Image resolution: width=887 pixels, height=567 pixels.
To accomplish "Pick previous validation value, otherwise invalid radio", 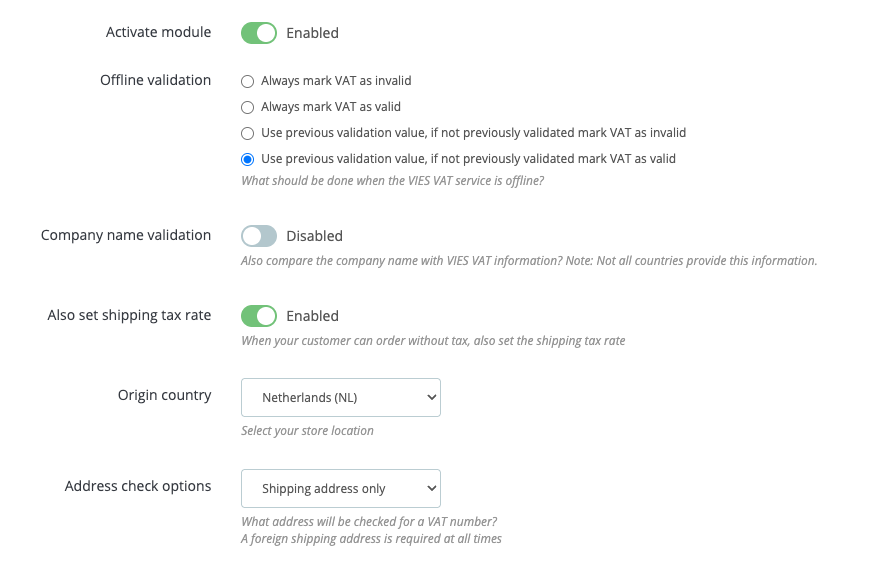I will (248, 133).
